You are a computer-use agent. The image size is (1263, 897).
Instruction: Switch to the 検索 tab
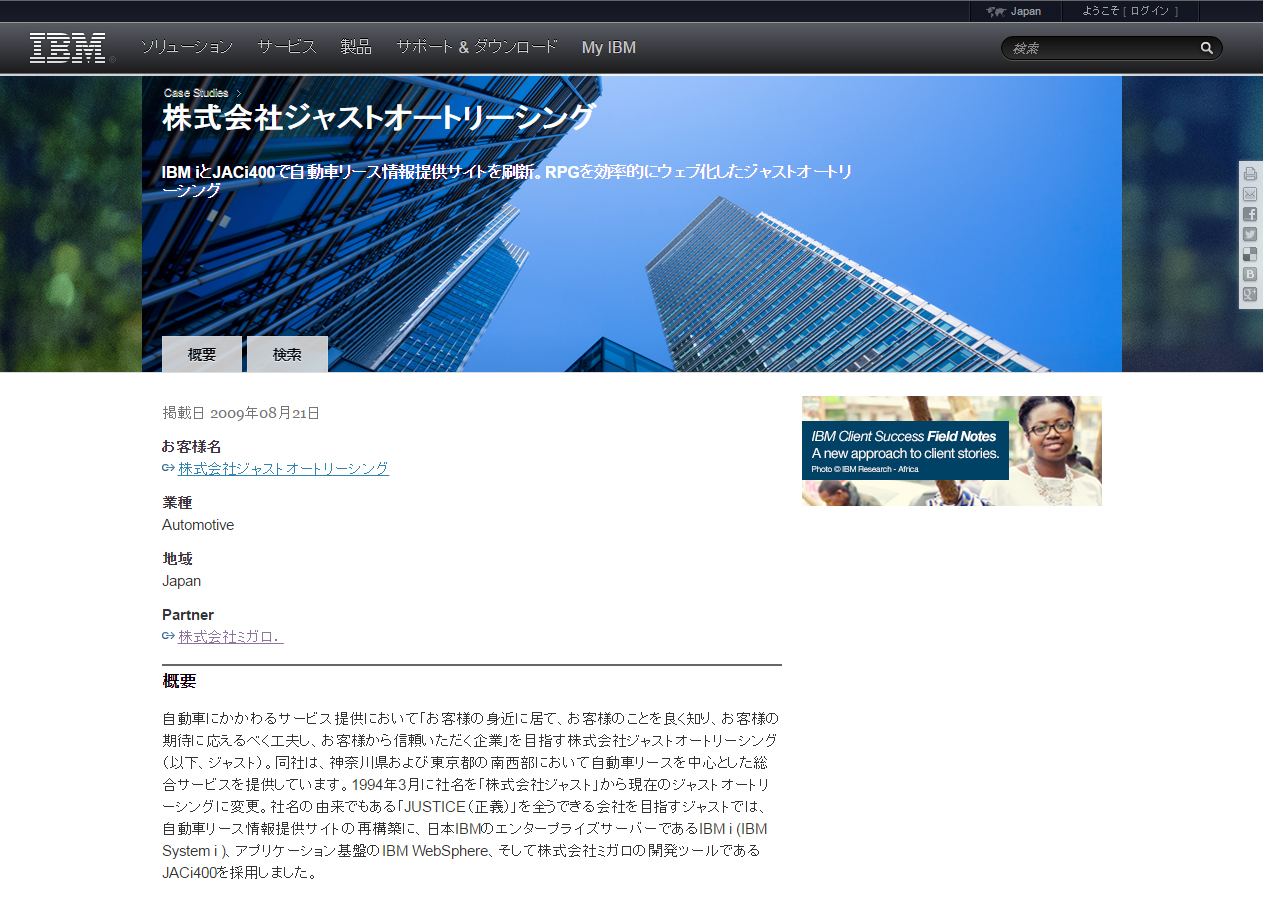tap(287, 354)
